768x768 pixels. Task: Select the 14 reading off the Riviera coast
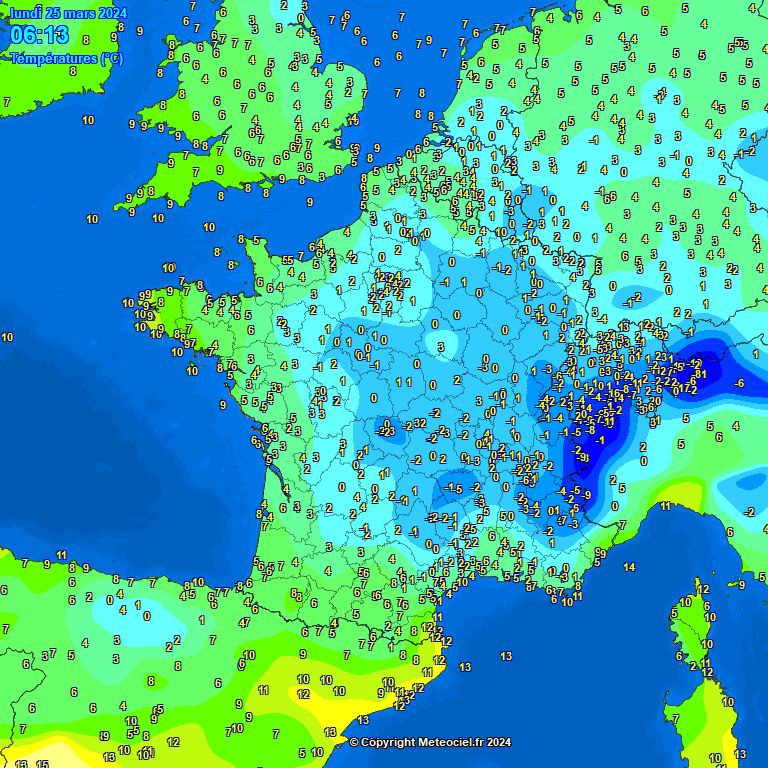(x=629, y=567)
